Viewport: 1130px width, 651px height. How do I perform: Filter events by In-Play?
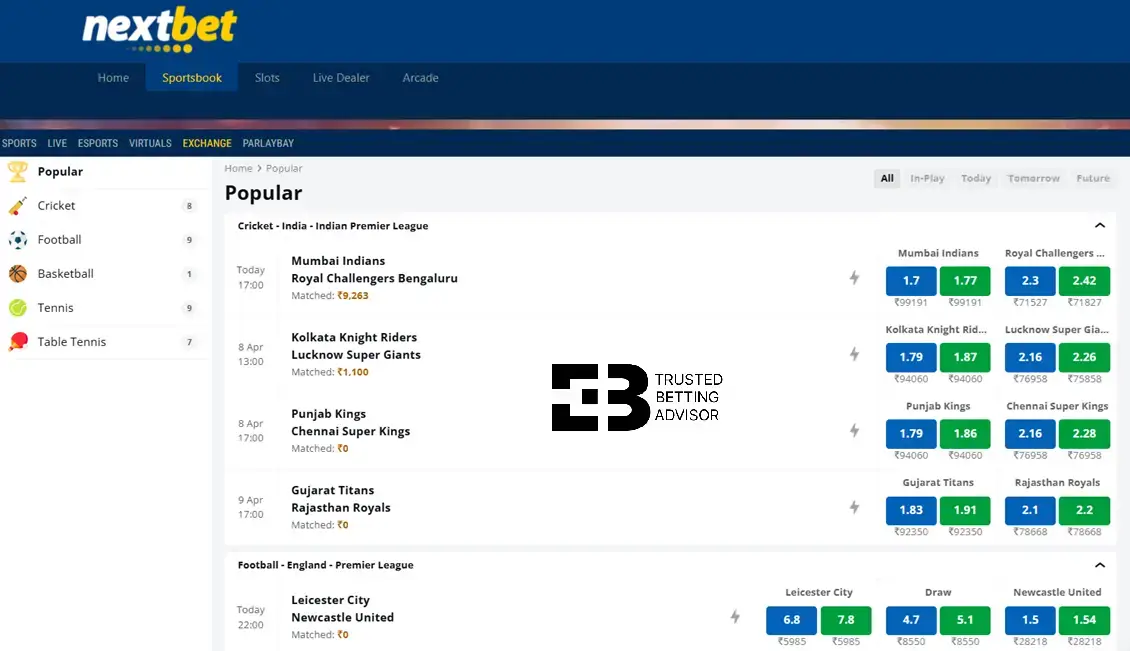[x=927, y=178]
